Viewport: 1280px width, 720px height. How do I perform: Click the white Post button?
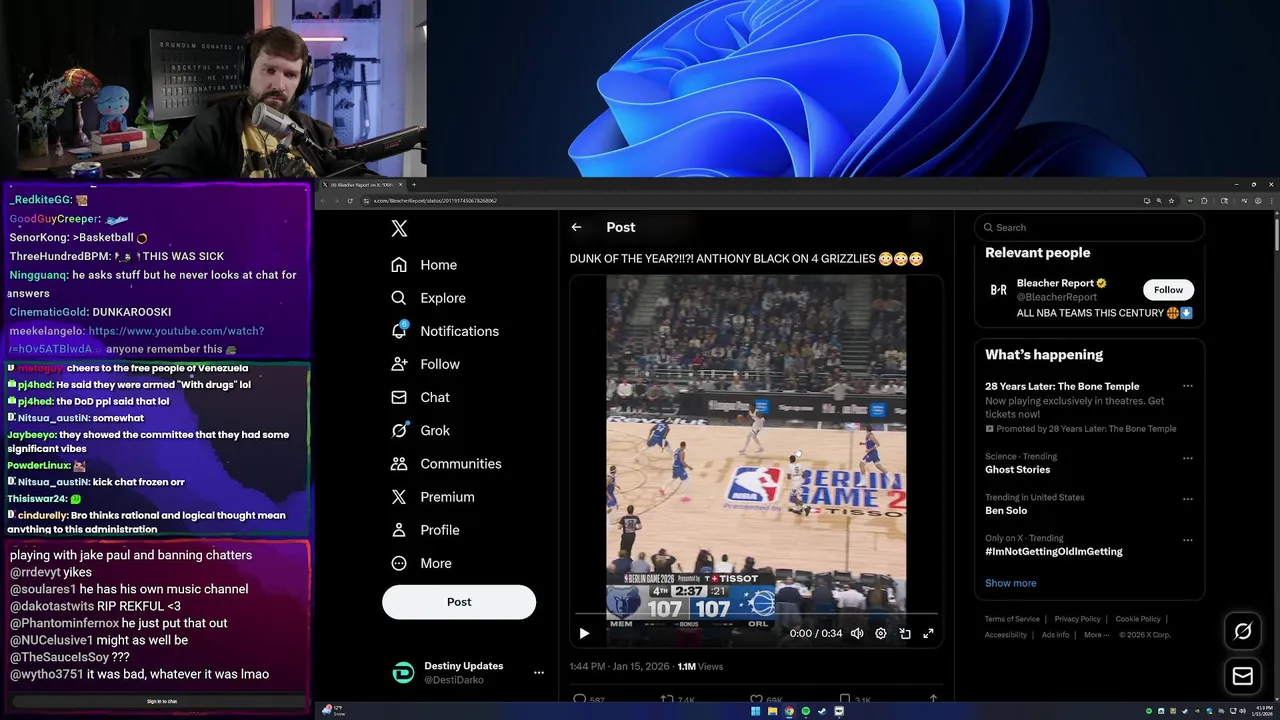point(459,602)
